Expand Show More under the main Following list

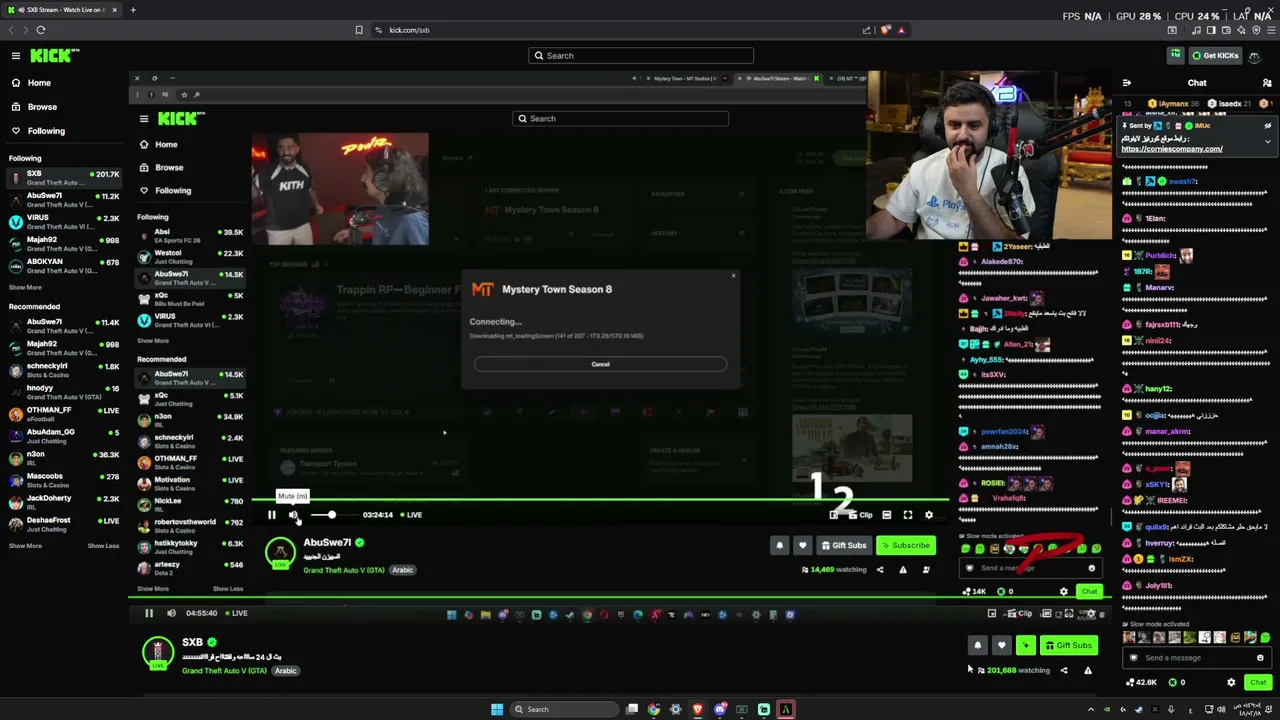(x=25, y=287)
